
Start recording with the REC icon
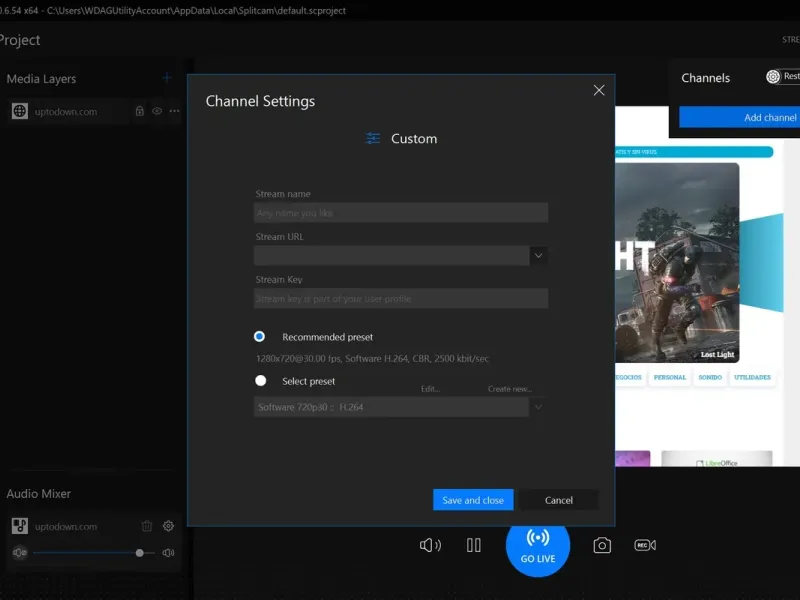pos(645,545)
